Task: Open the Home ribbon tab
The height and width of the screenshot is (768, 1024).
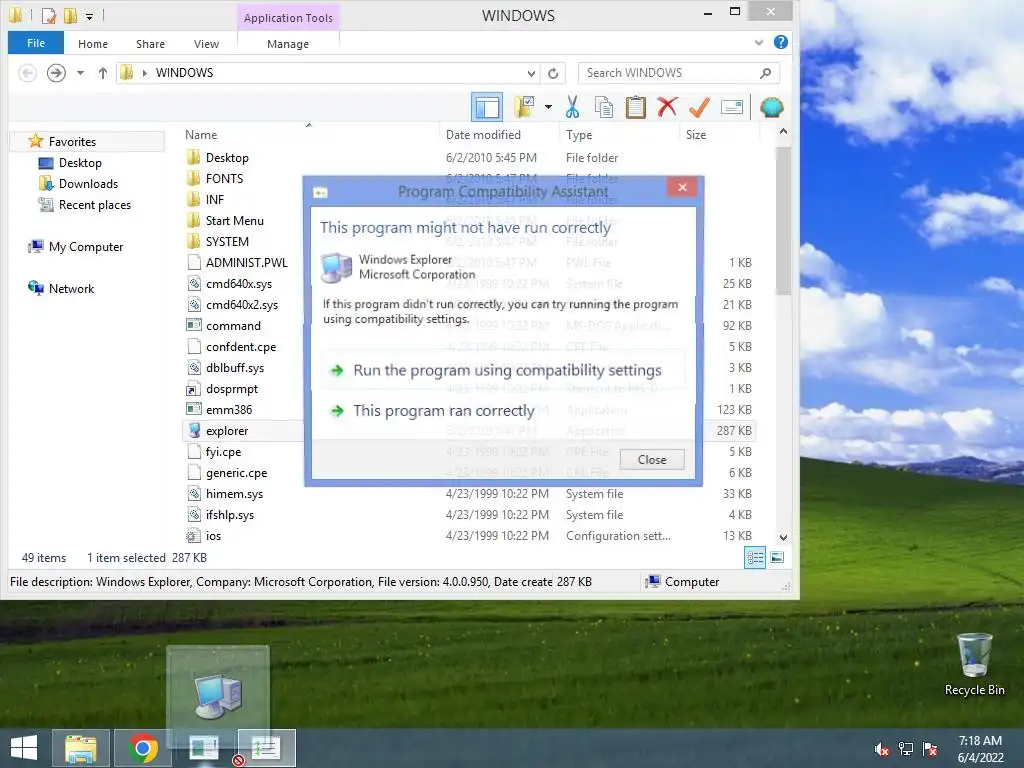Action: coord(93,44)
